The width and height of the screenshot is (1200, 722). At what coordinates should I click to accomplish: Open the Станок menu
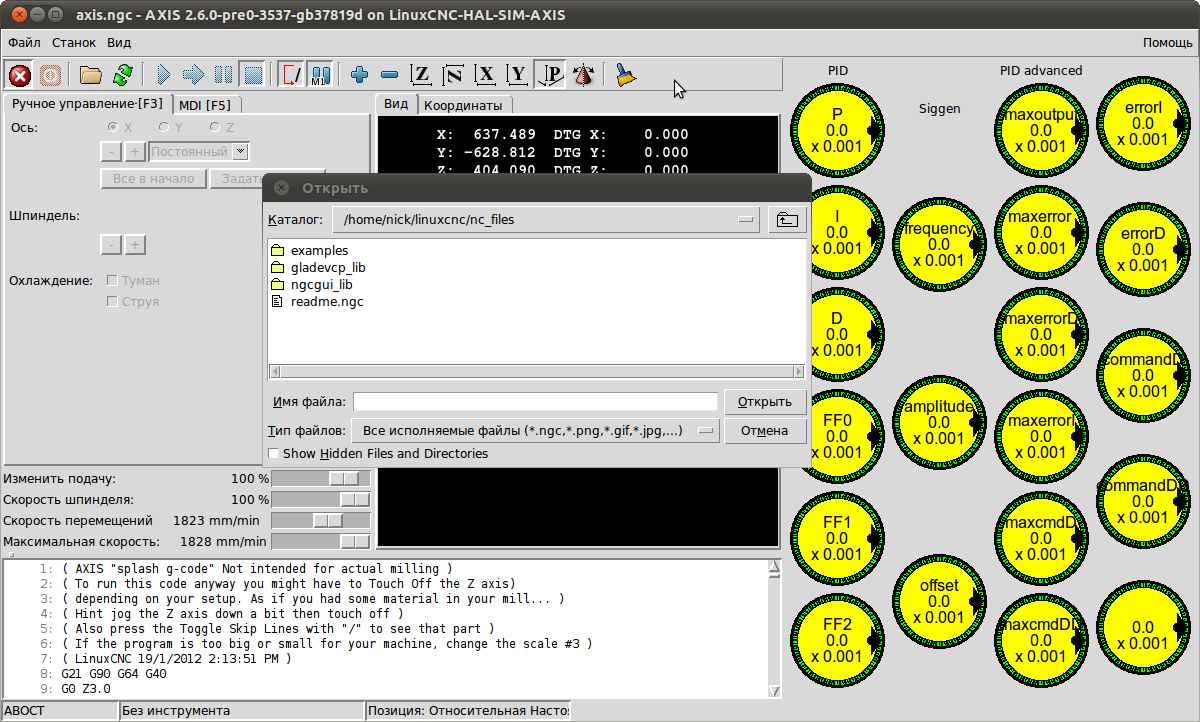[74, 43]
